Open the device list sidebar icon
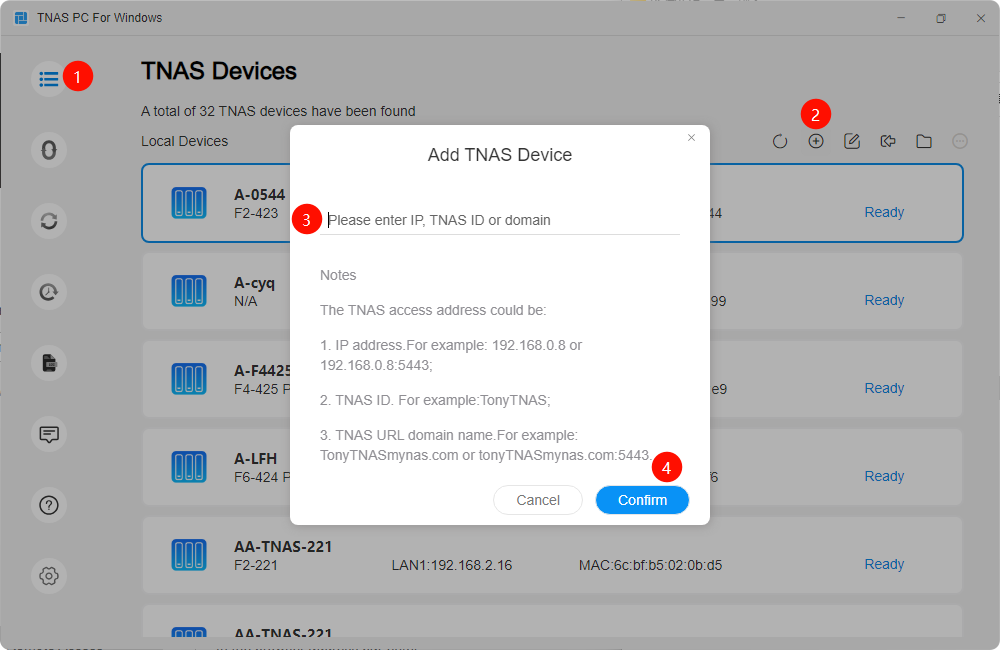 tap(48, 79)
